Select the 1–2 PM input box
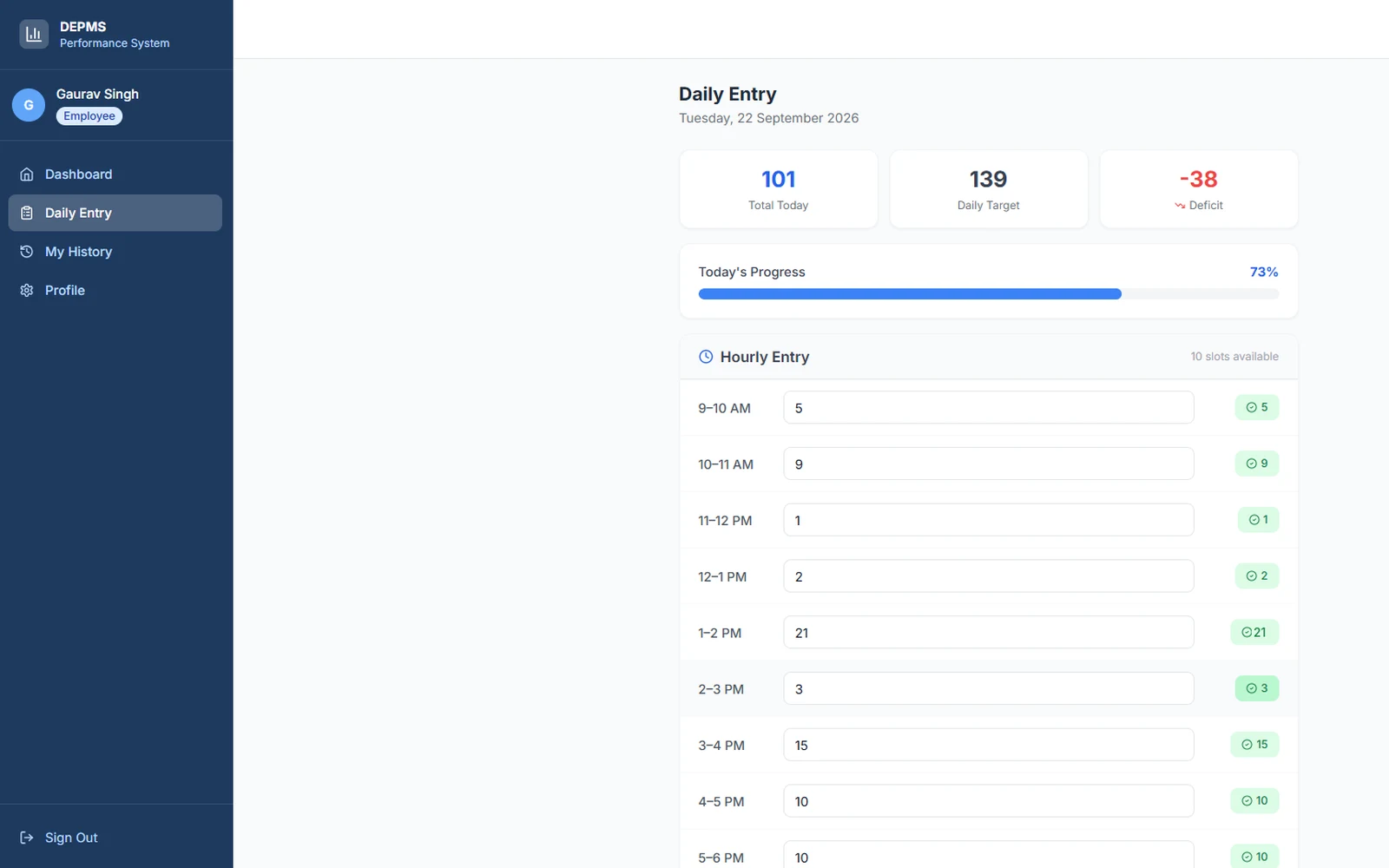Image resolution: width=1389 pixels, height=868 pixels. 988,632
